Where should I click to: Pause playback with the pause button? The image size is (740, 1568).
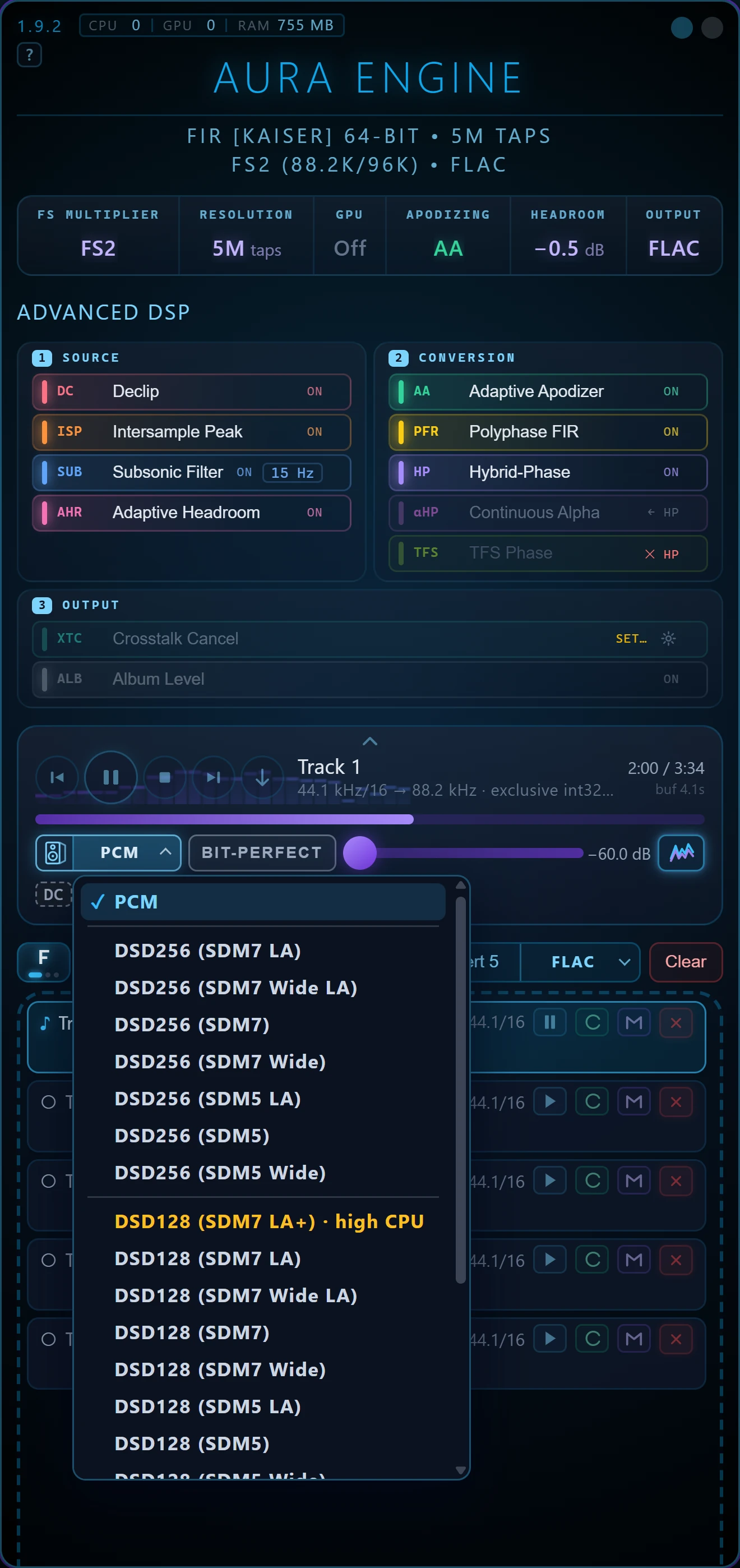[111, 777]
